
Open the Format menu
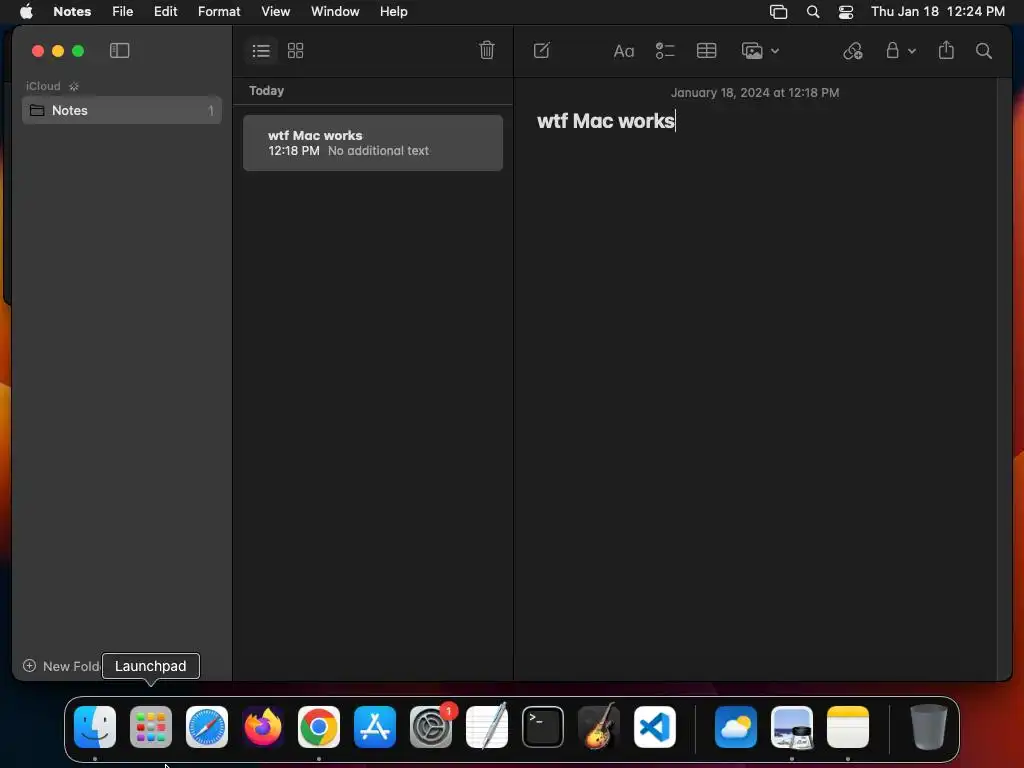[219, 11]
